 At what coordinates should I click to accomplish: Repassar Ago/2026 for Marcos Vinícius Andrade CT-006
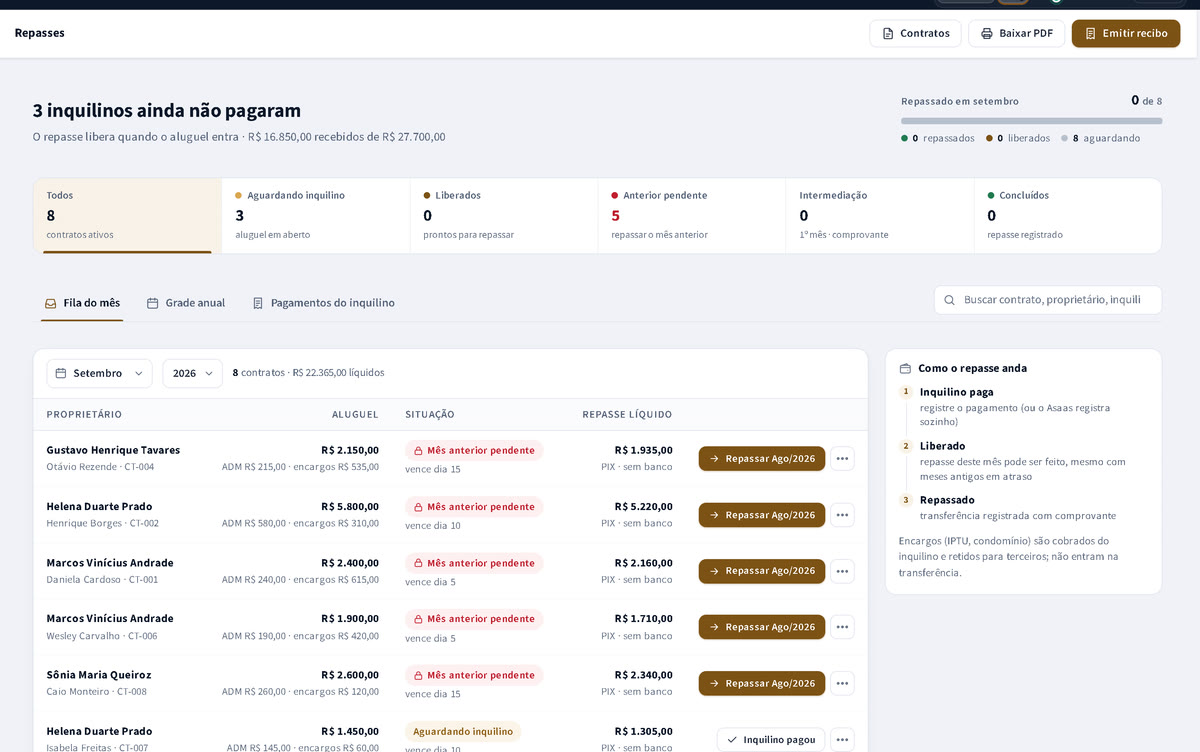coord(762,627)
